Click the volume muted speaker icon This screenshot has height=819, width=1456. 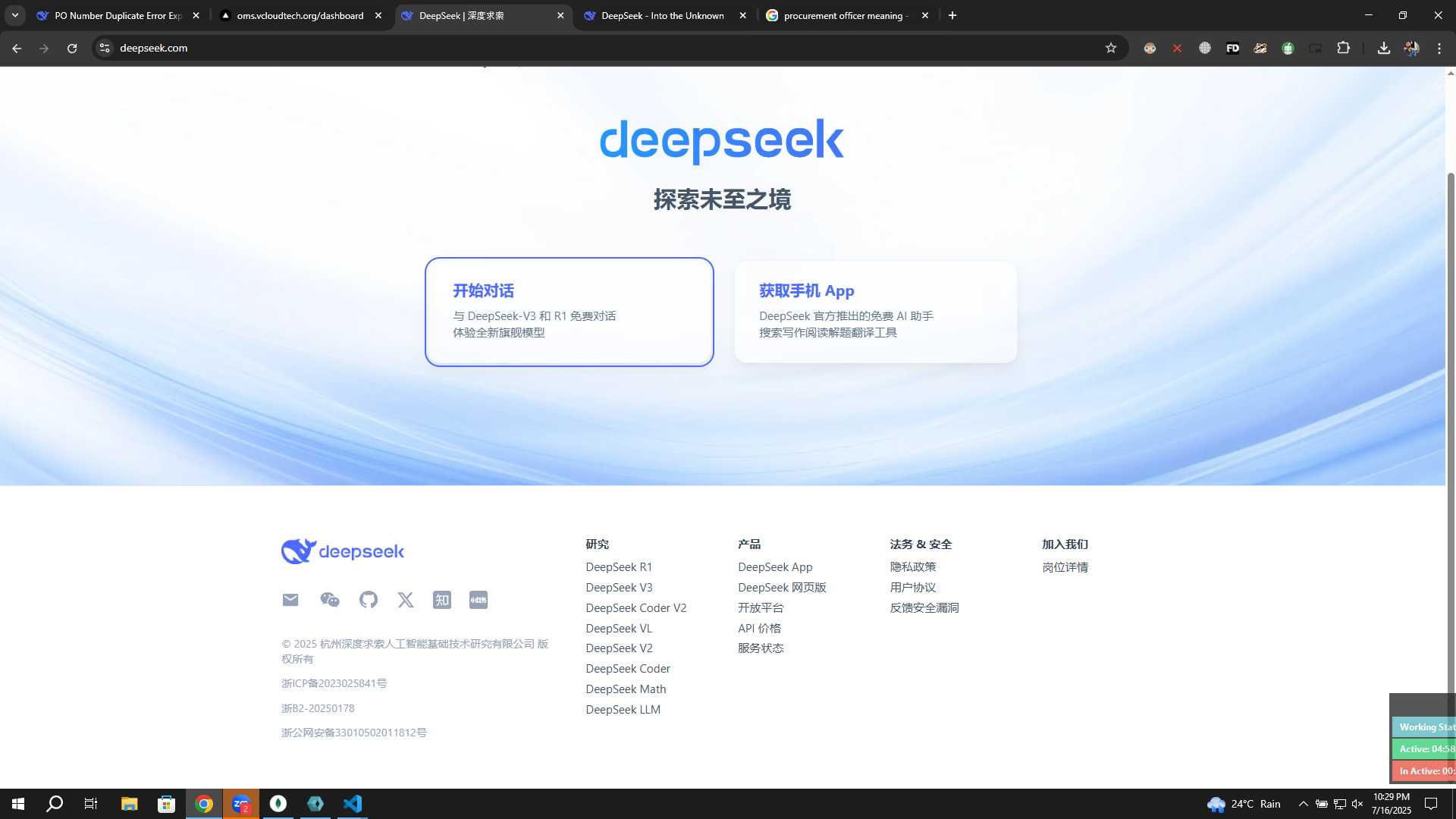coord(1357,804)
